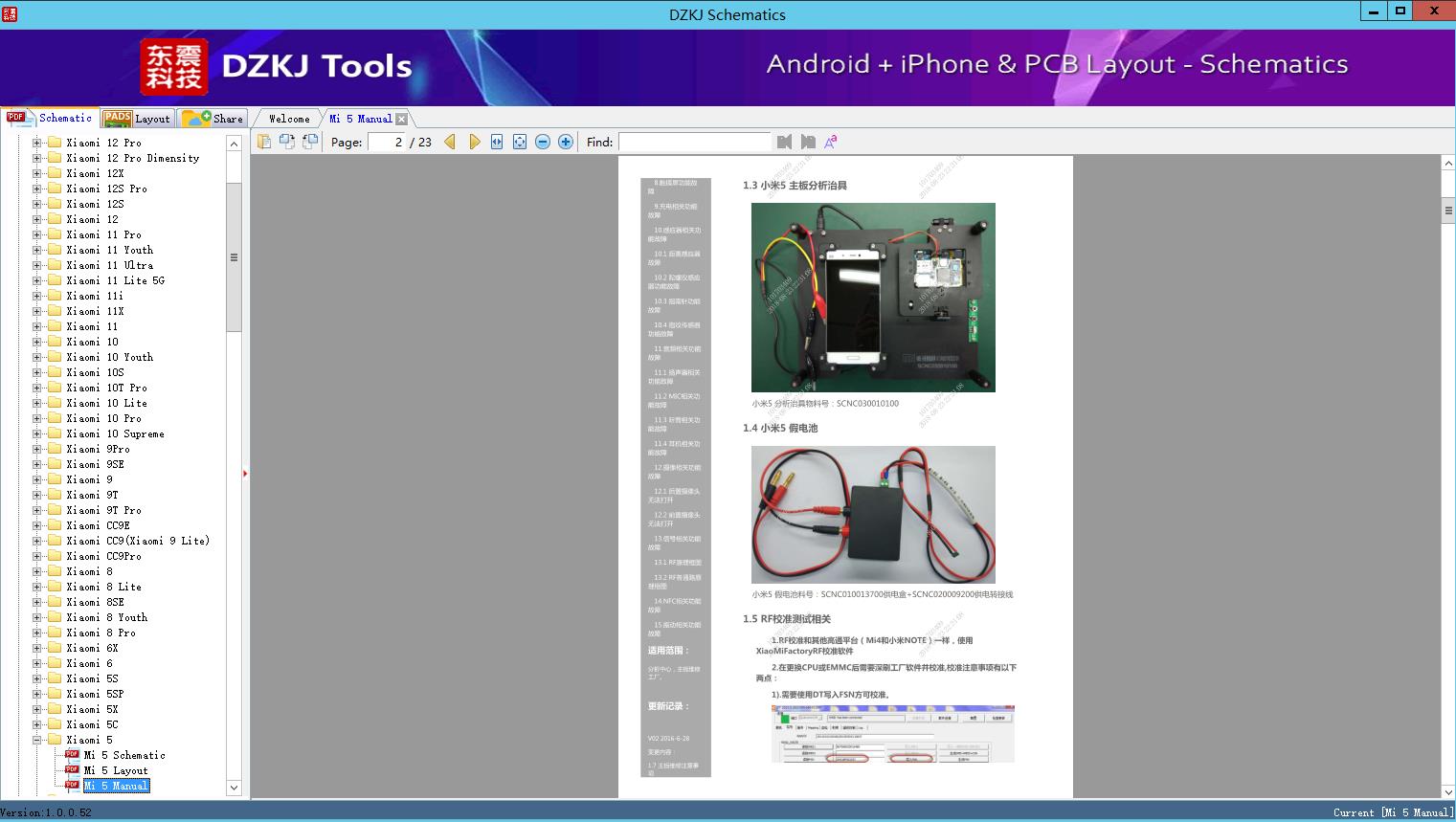Find next match icon
The width and height of the screenshot is (1456, 822).
click(x=808, y=142)
